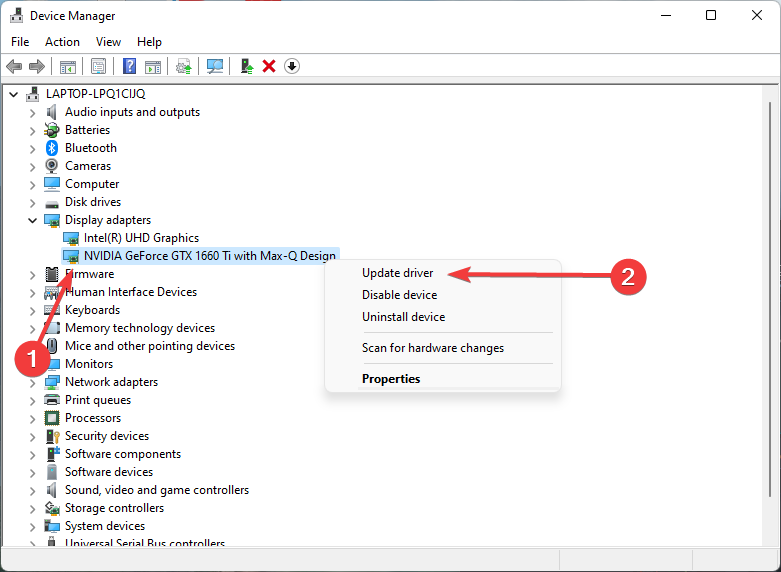Click the Storage controllers icon

[x=52, y=508]
